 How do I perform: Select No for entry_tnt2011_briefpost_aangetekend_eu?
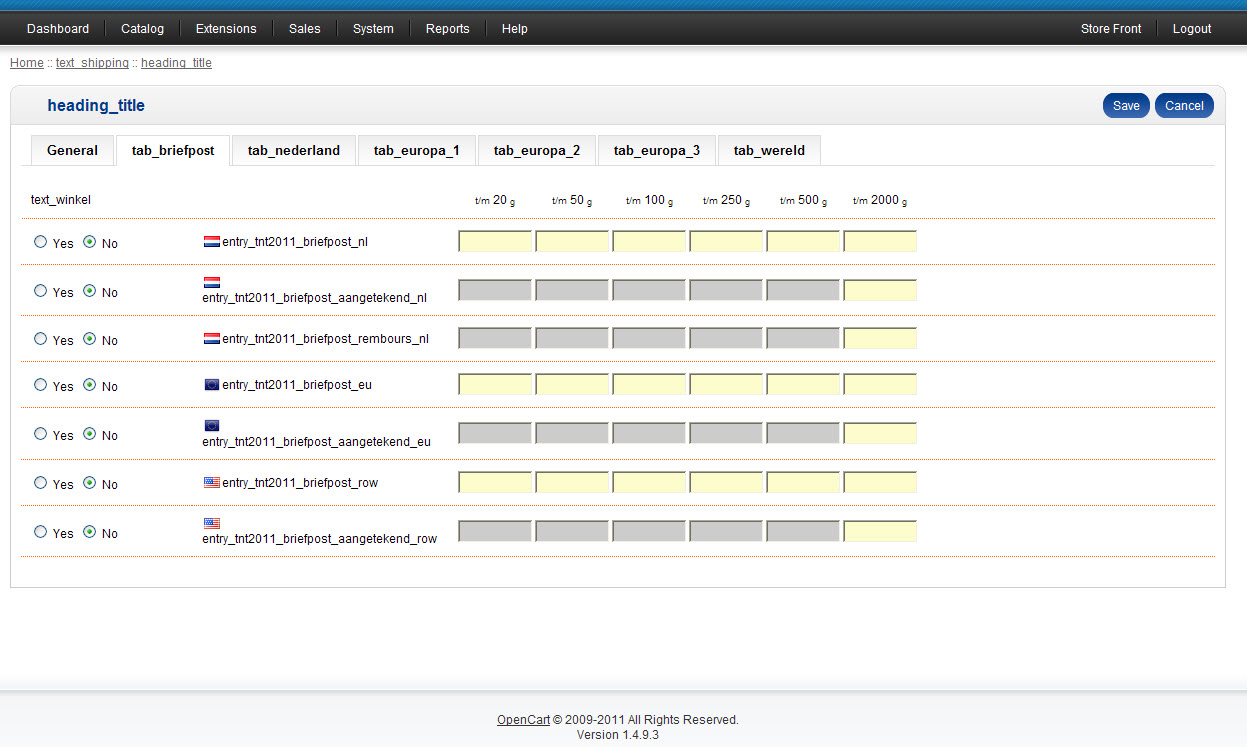pos(90,433)
